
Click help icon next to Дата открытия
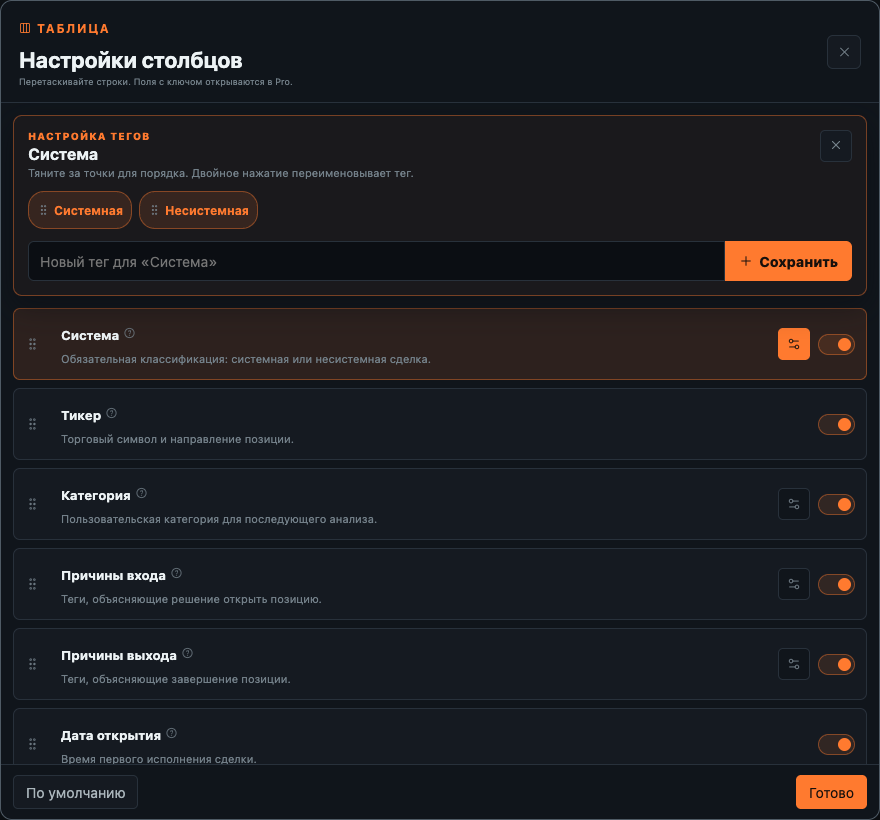click(172, 734)
